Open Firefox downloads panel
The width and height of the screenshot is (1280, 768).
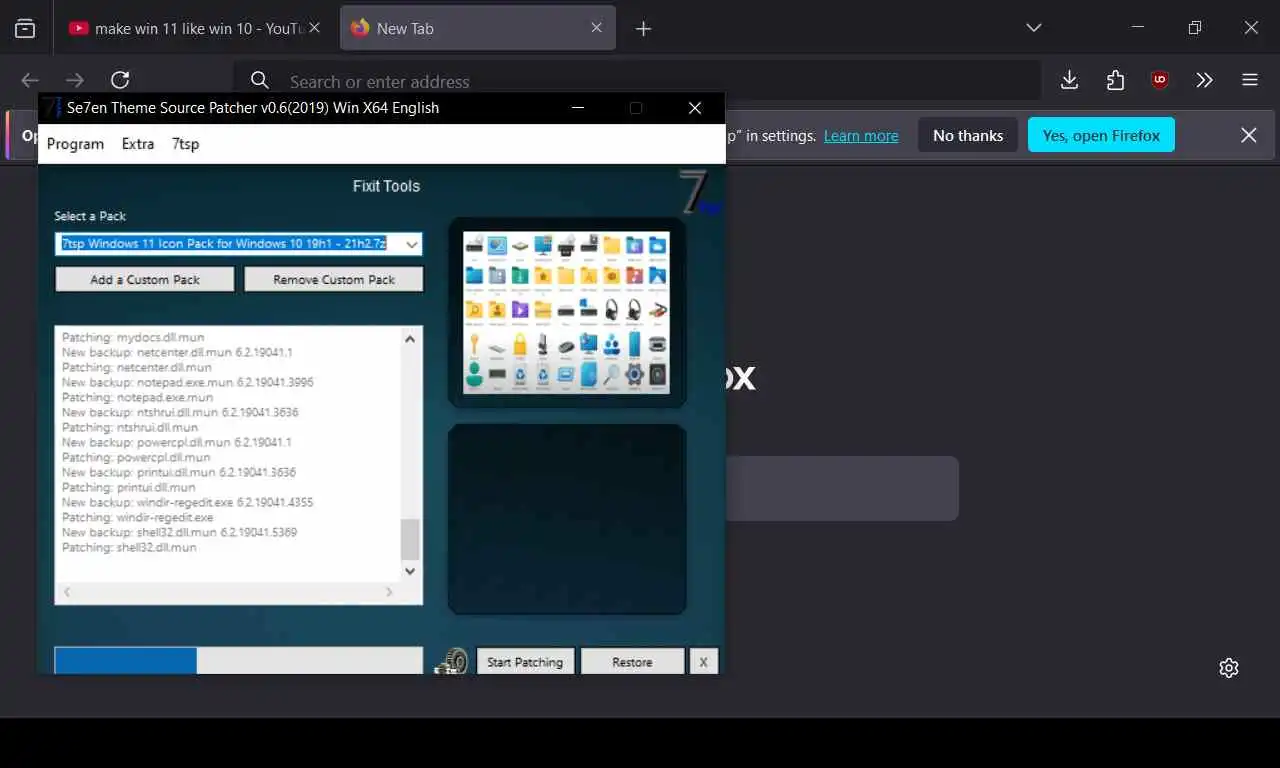(x=1069, y=80)
